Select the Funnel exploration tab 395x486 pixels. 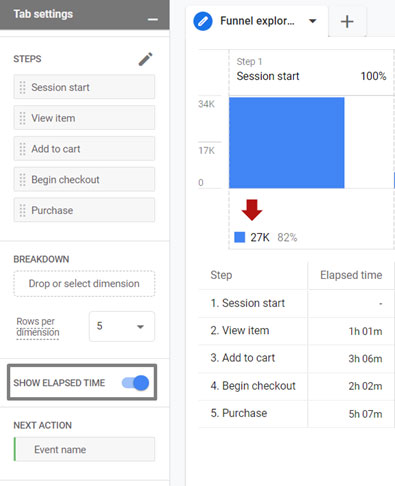point(257,21)
